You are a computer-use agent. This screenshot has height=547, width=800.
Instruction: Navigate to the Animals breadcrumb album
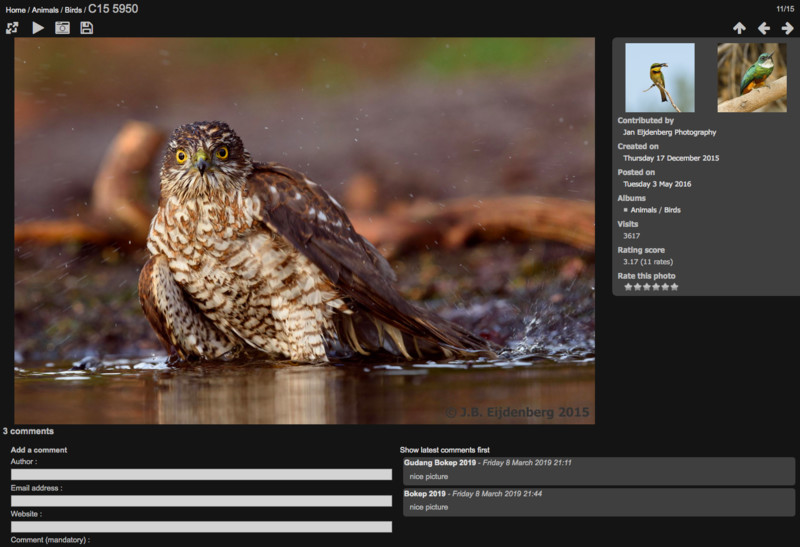[x=45, y=10]
